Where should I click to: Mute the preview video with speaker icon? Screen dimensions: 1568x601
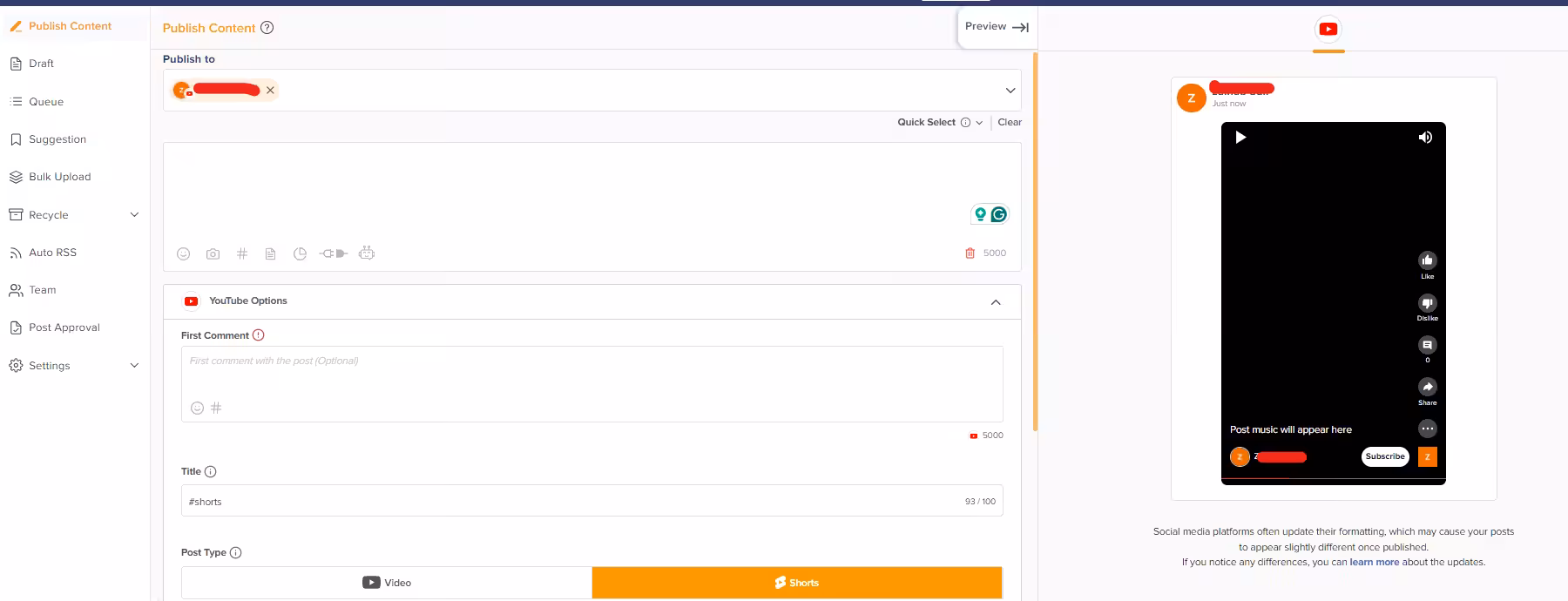pos(1425,138)
